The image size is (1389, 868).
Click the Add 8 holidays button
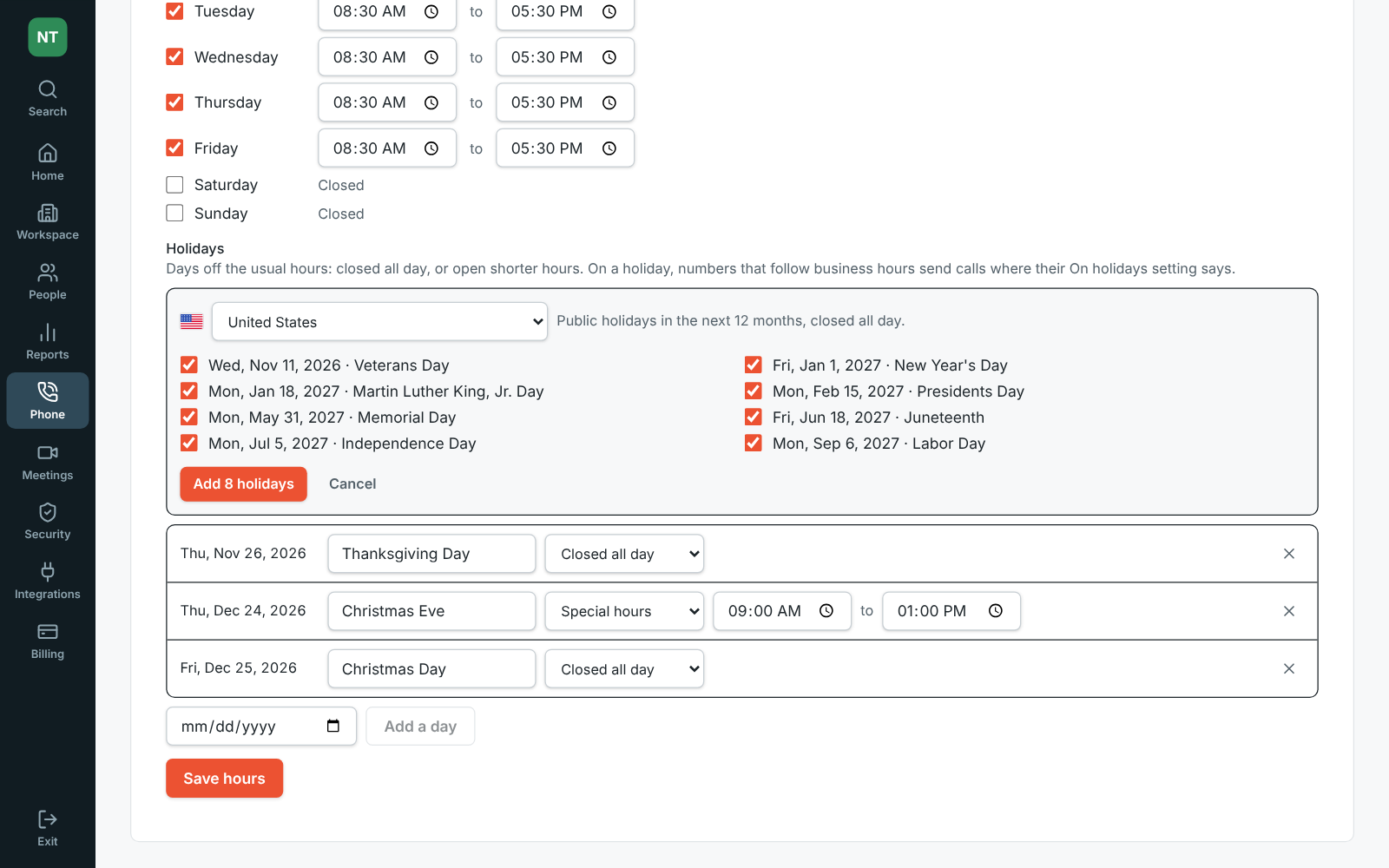(x=243, y=484)
